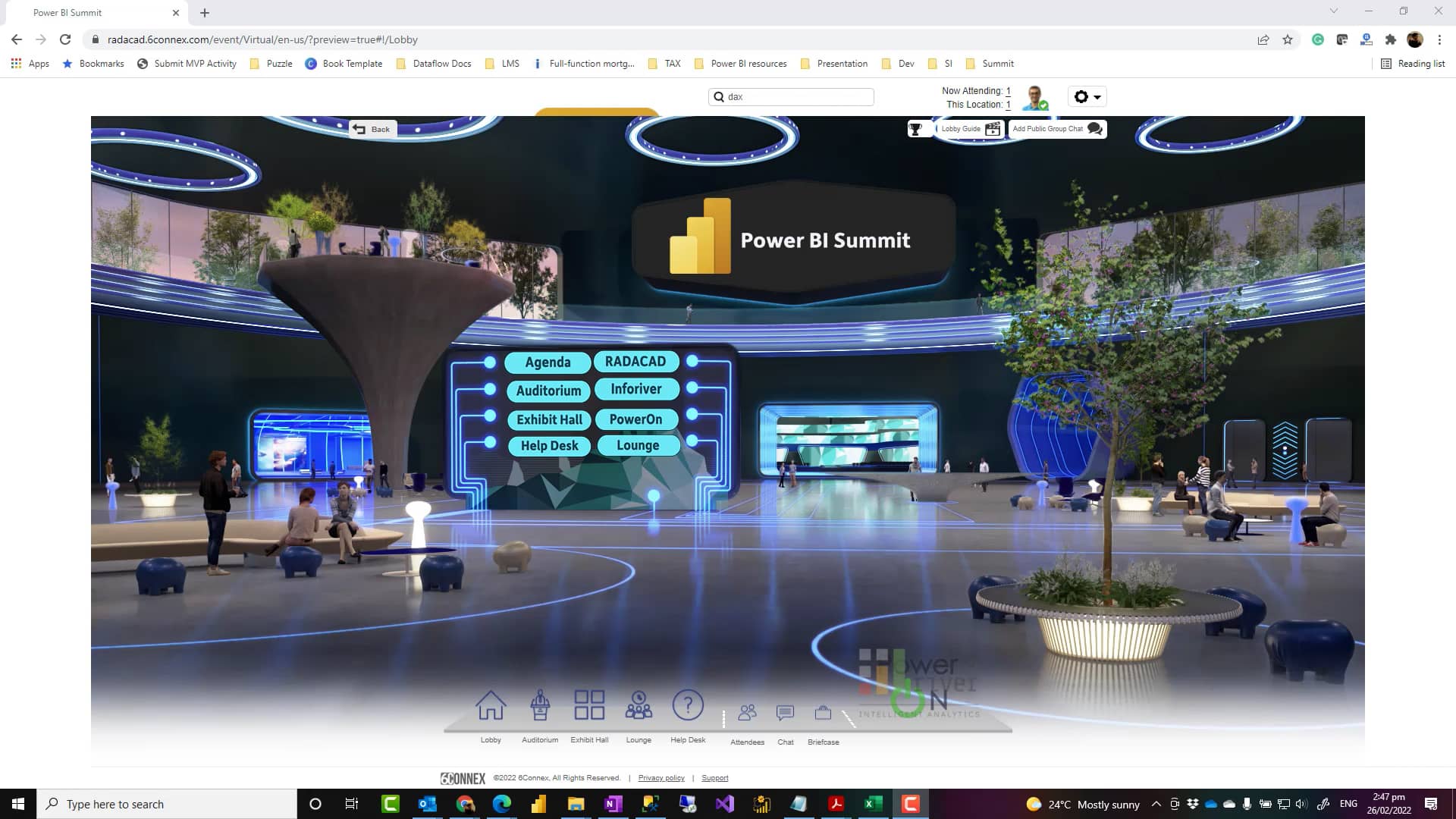Image resolution: width=1456 pixels, height=819 pixels.
Task: Open the Dataflow Docs bookmark folder
Action: pos(434,64)
